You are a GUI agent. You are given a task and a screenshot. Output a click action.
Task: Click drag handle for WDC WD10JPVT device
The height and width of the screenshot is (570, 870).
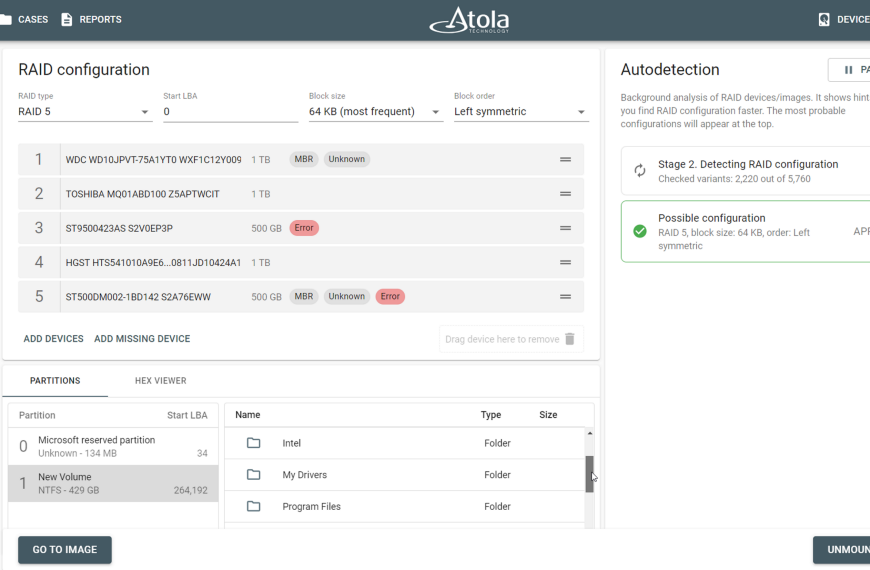point(565,159)
